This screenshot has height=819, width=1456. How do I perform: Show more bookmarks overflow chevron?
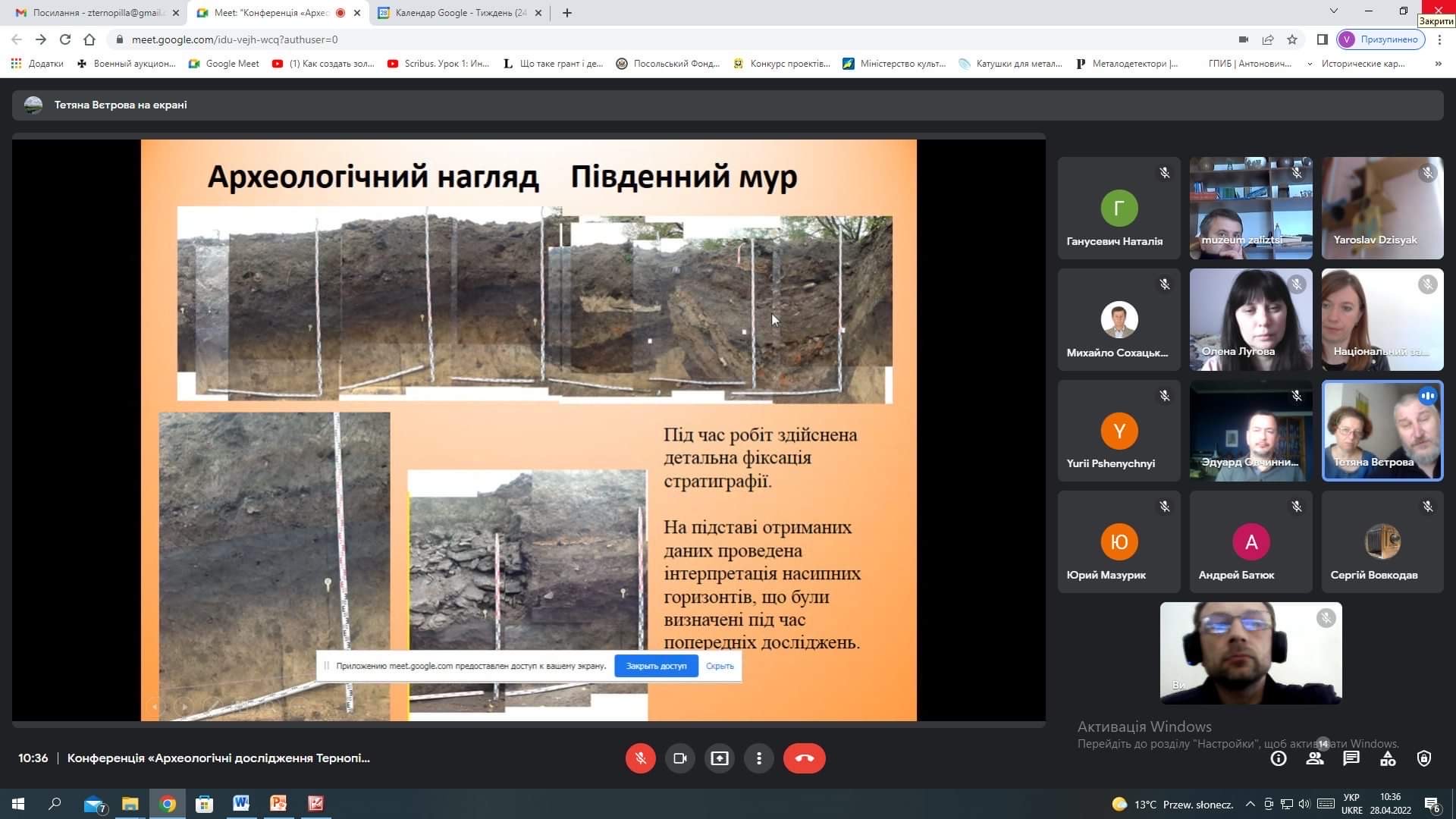coord(1439,64)
